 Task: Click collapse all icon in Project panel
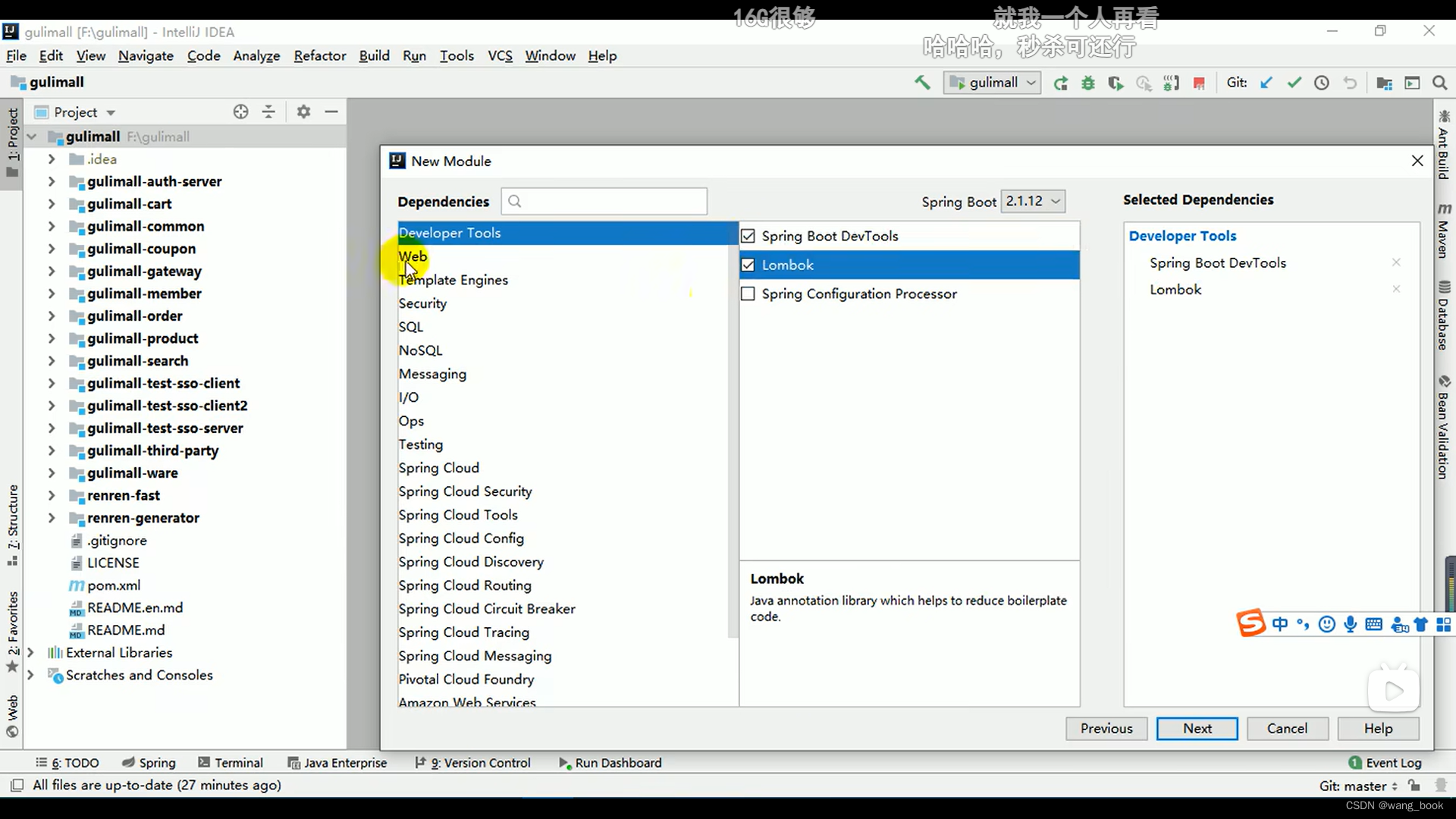pyautogui.click(x=268, y=111)
